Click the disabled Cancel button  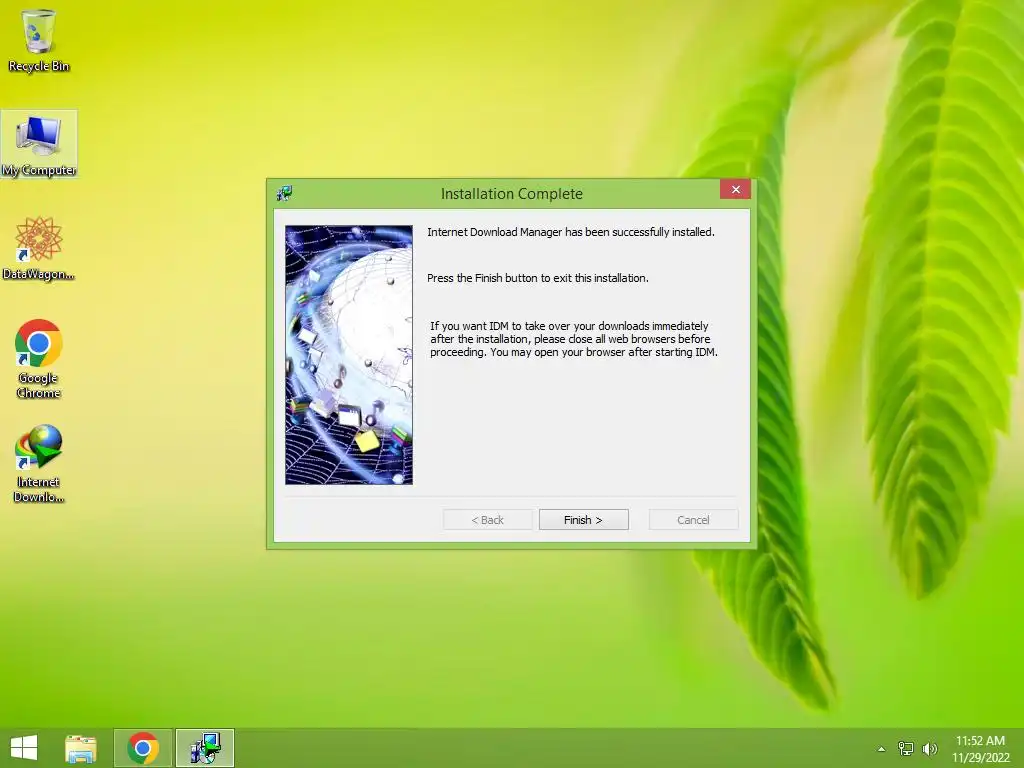pyautogui.click(x=694, y=520)
